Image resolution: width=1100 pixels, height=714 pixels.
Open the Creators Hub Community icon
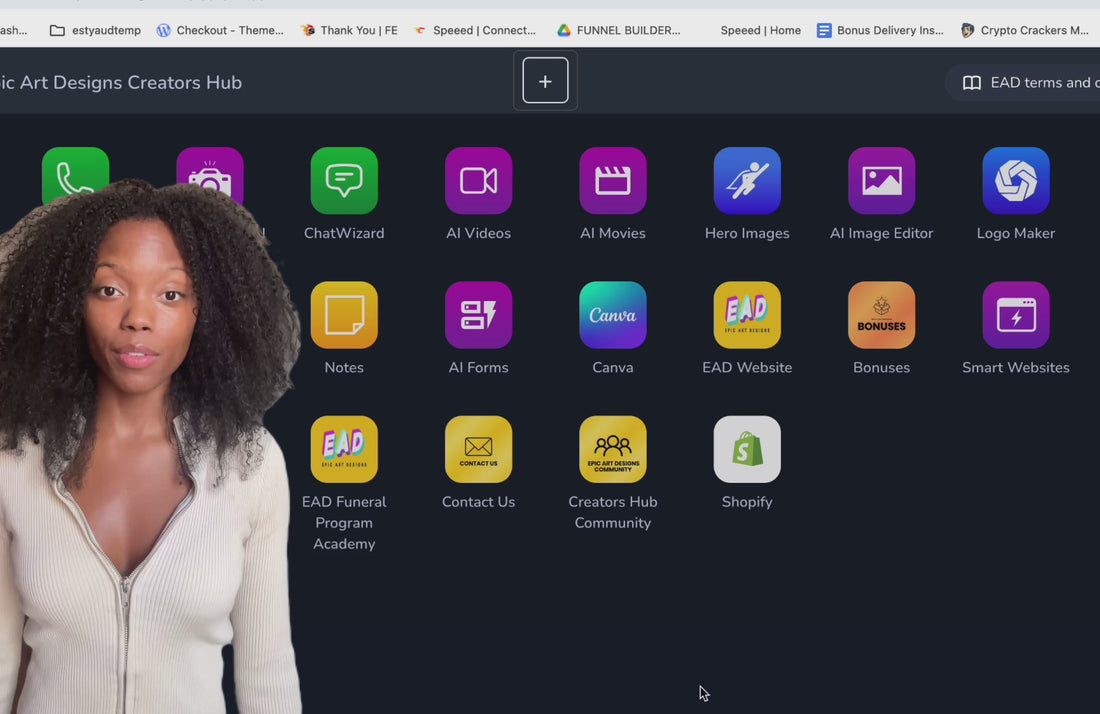(x=612, y=450)
